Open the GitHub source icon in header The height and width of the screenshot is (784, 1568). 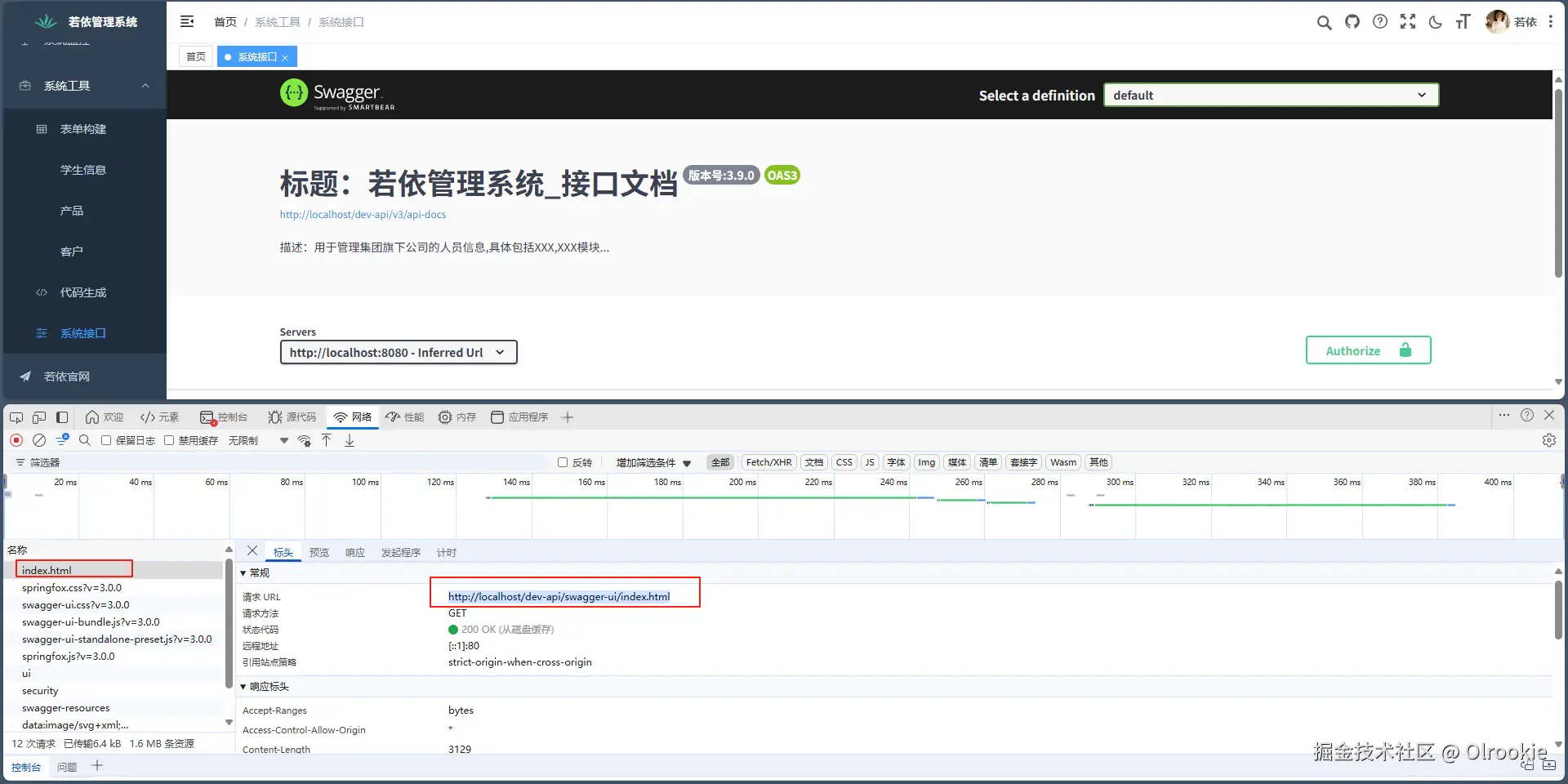[1352, 21]
